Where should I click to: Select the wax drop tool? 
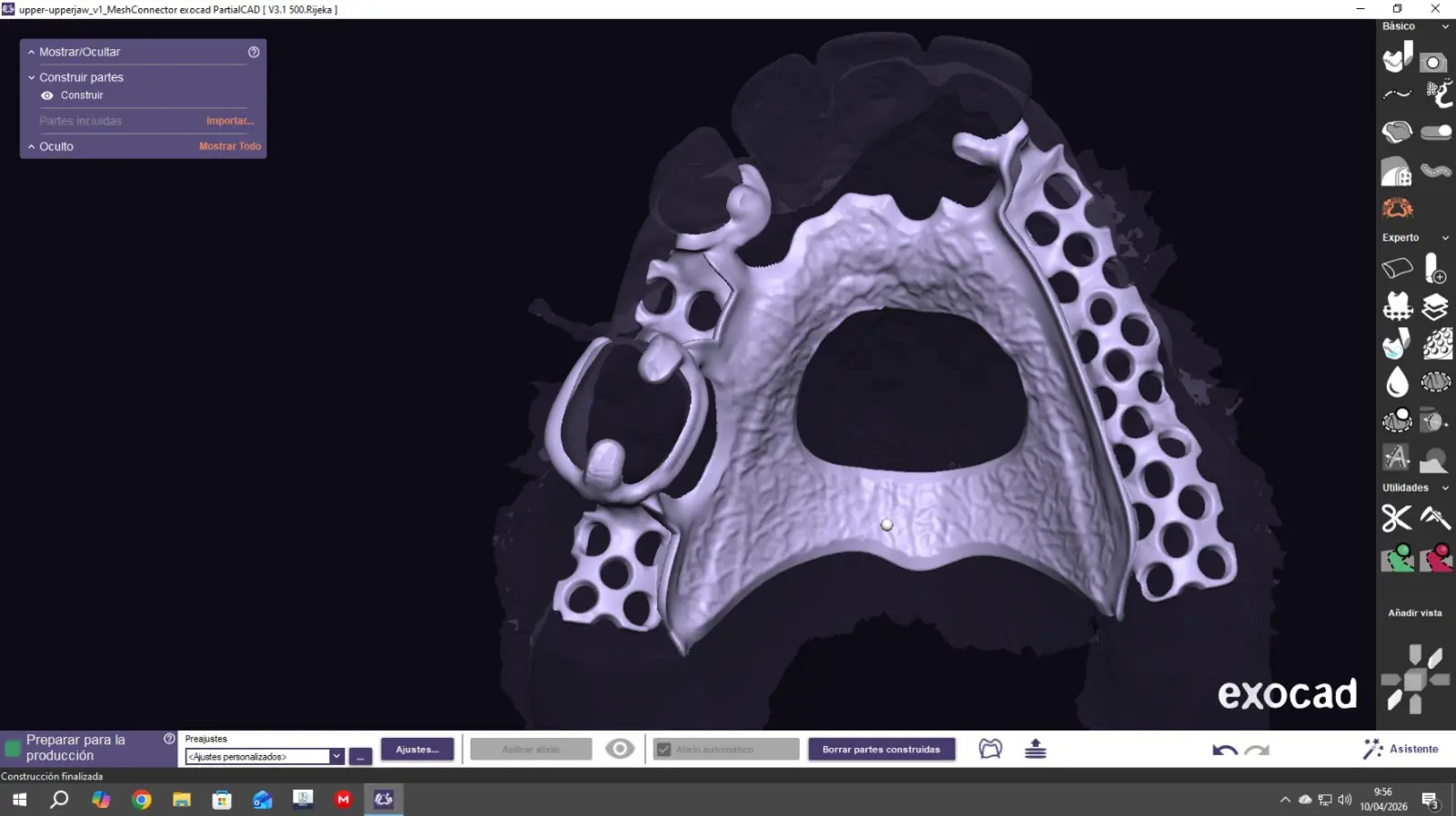click(x=1397, y=383)
